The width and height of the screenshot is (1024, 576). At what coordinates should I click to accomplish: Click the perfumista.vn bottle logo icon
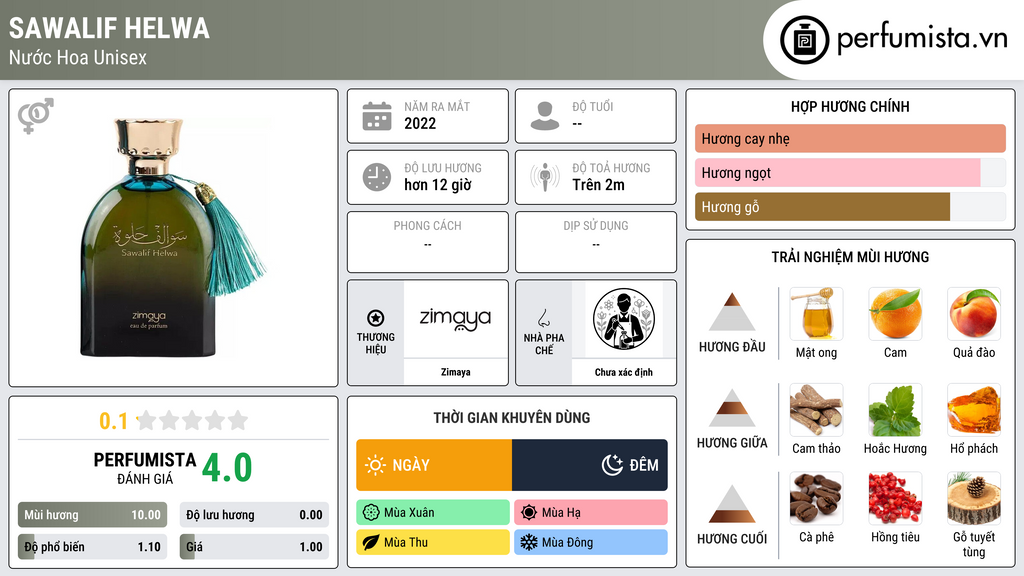coord(805,40)
